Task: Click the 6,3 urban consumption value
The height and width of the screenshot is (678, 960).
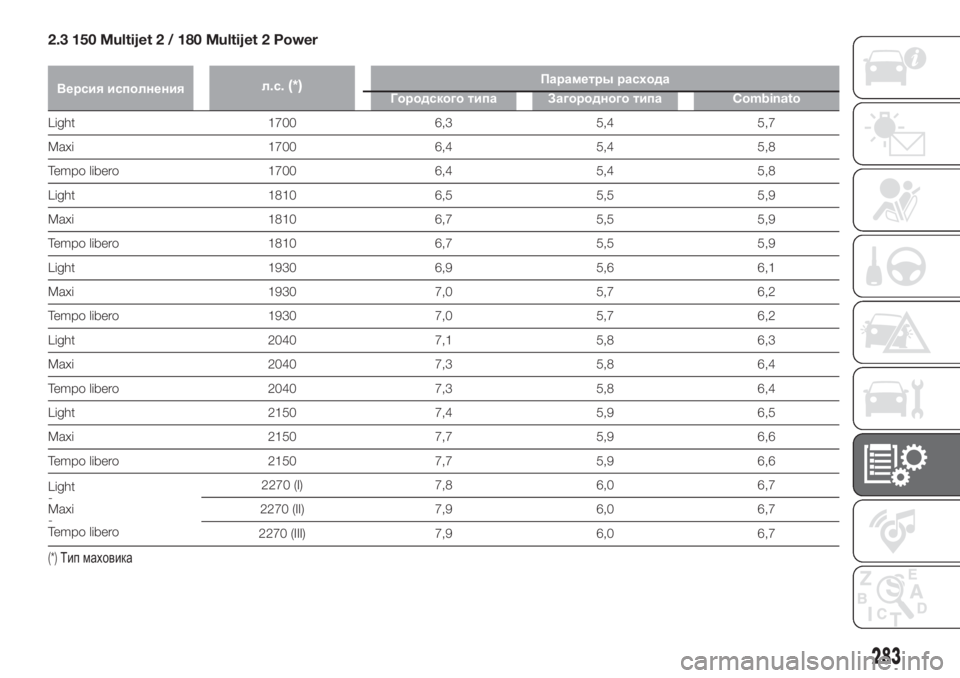Action: (443, 123)
